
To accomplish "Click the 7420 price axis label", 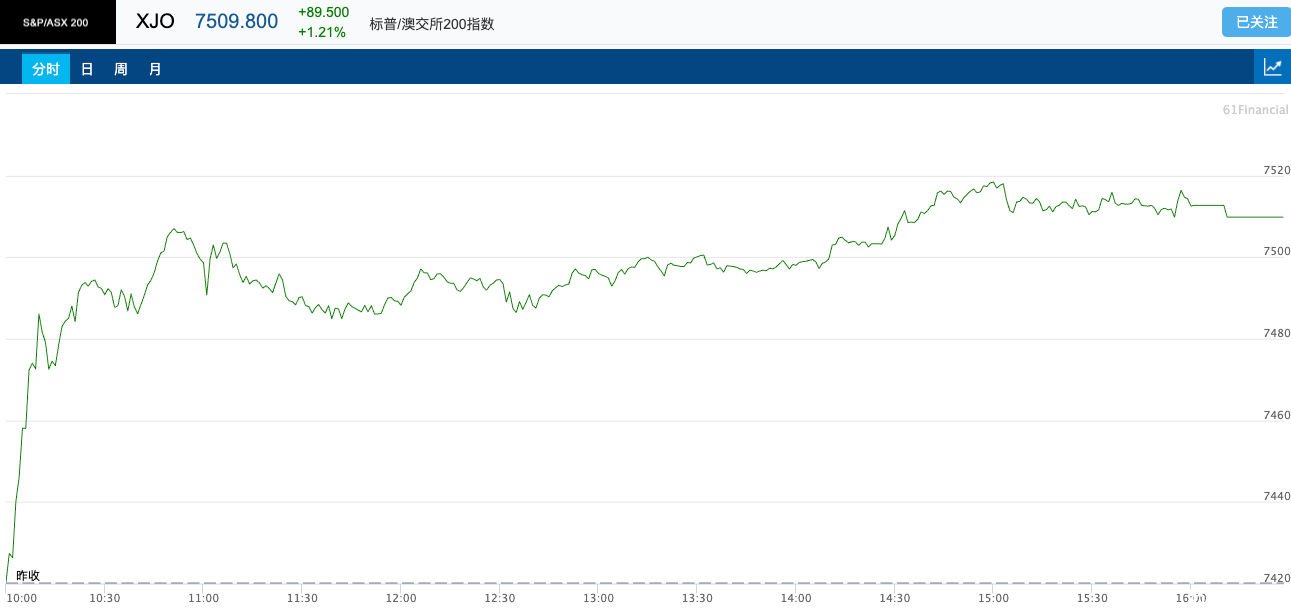I will (1276, 577).
